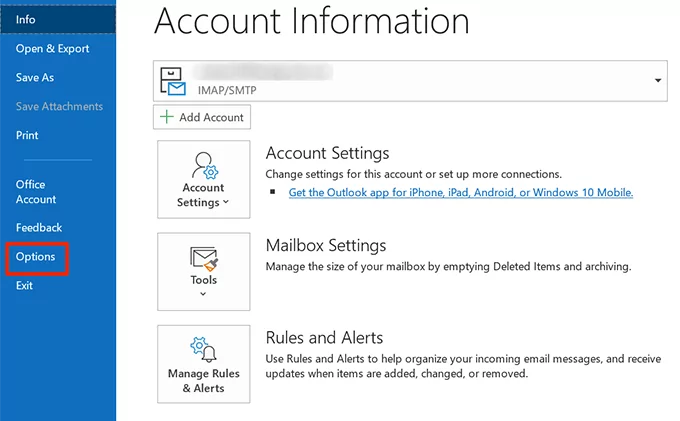Select the Info tab in sidebar
This screenshot has width=680, height=421.
(x=27, y=19)
